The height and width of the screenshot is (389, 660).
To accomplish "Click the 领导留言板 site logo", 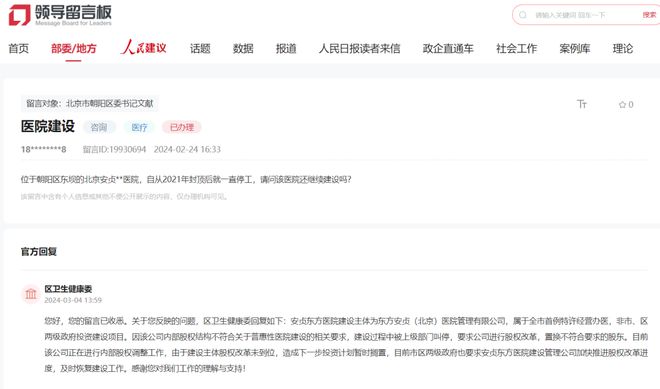I will coord(60,15).
